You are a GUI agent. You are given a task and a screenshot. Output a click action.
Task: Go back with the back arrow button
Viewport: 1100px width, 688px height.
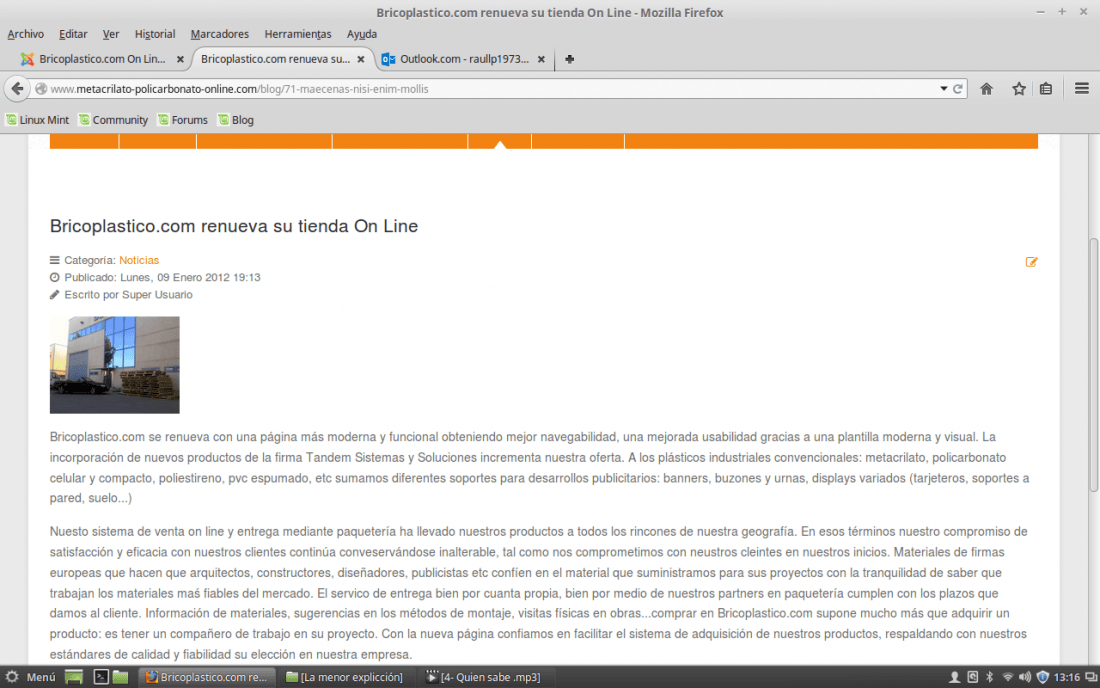pyautogui.click(x=17, y=88)
